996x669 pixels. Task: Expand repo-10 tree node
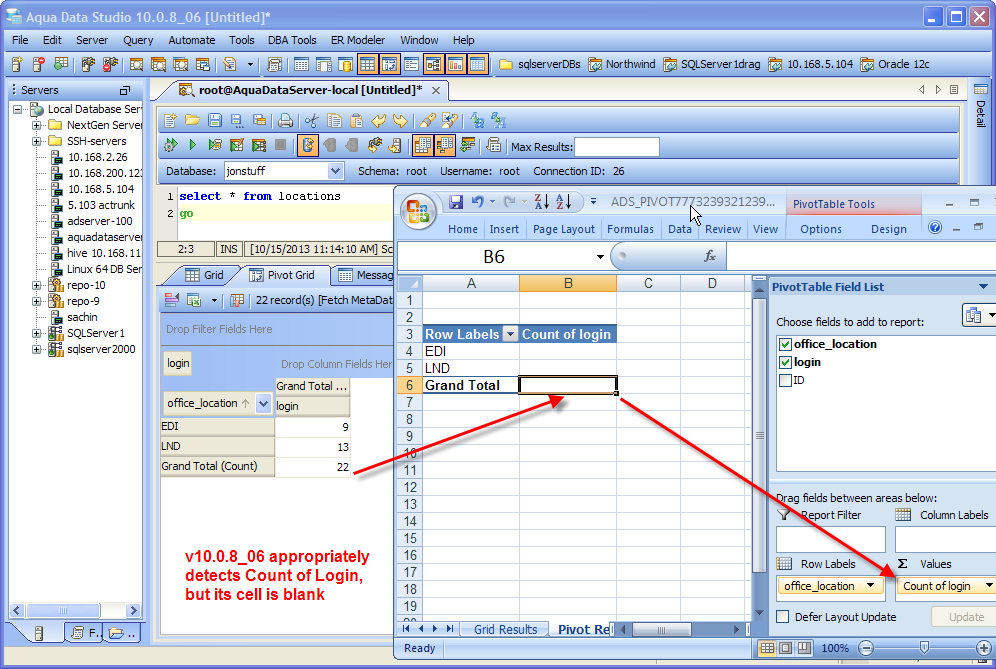[x=36, y=285]
